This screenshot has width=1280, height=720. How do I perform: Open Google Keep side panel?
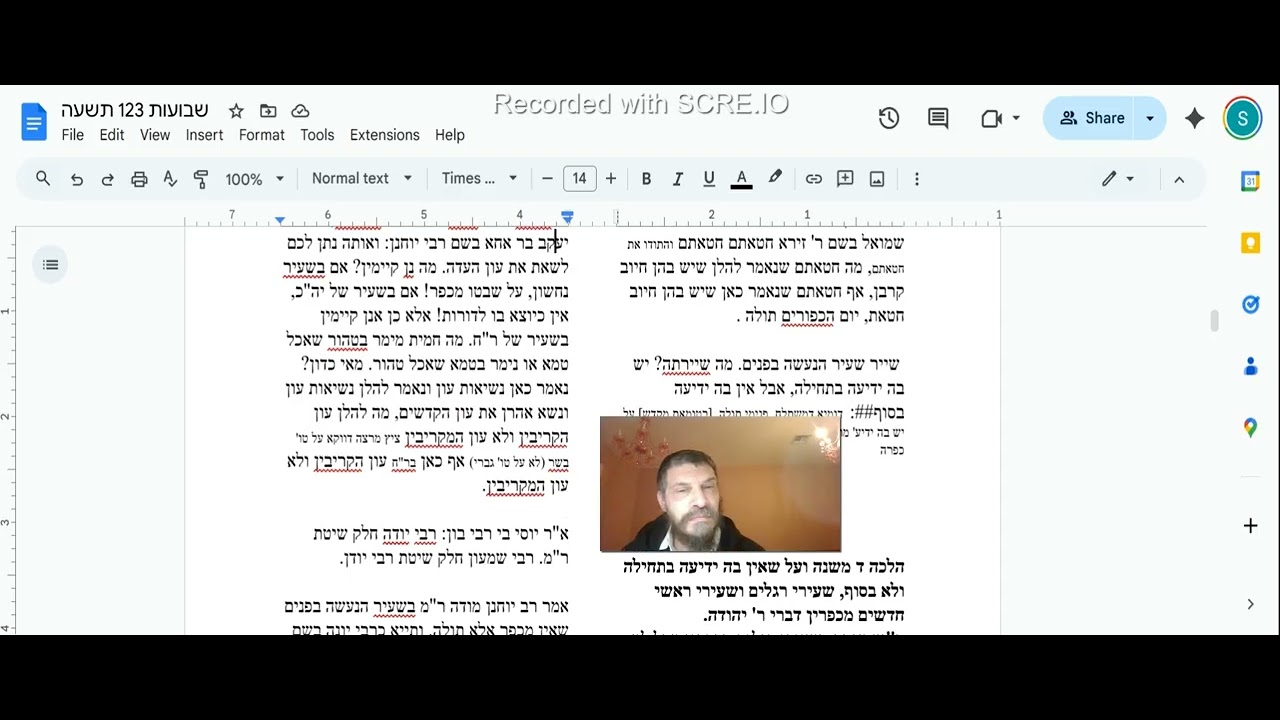point(1250,244)
